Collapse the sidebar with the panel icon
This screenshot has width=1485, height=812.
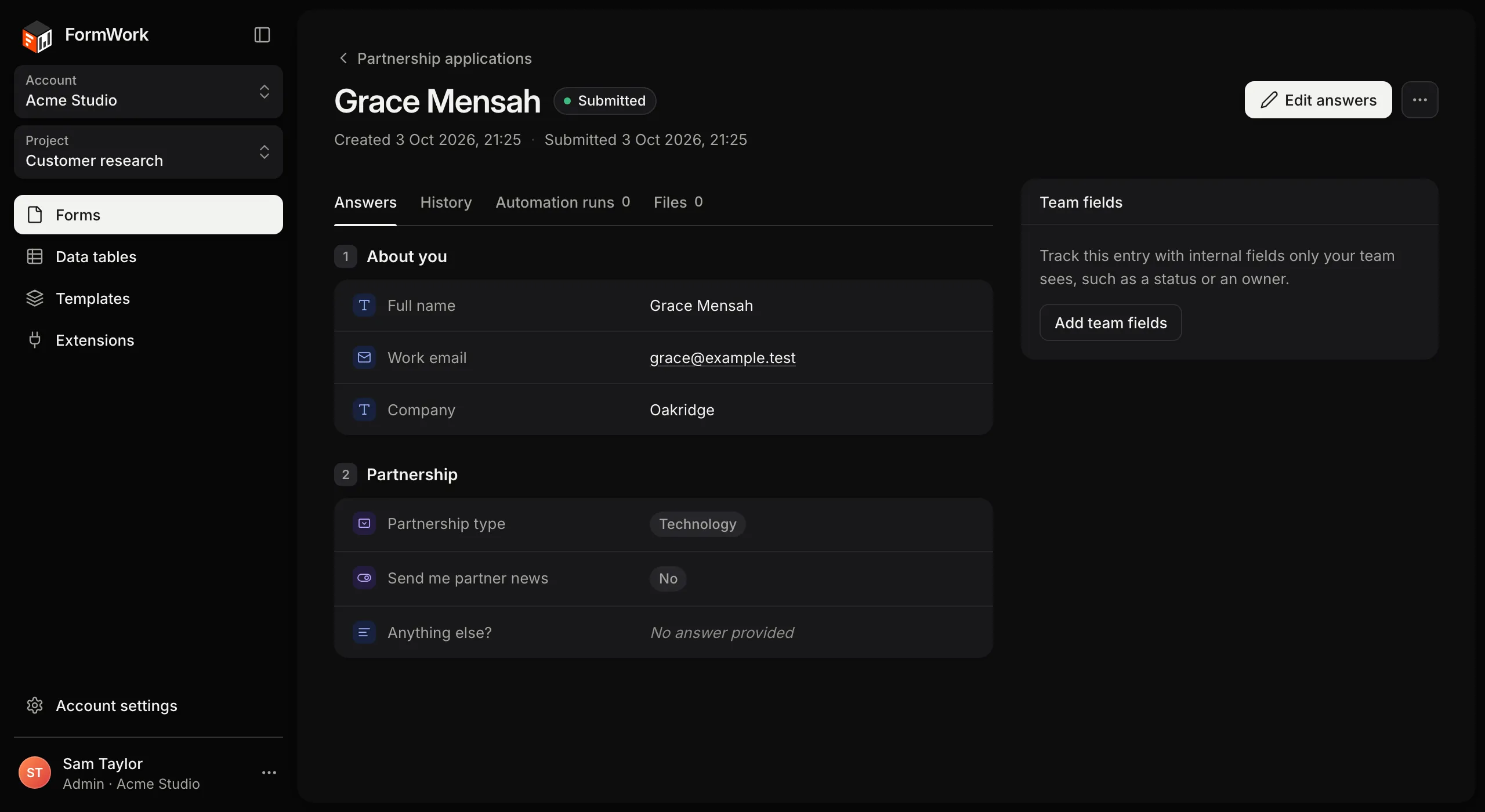262,35
